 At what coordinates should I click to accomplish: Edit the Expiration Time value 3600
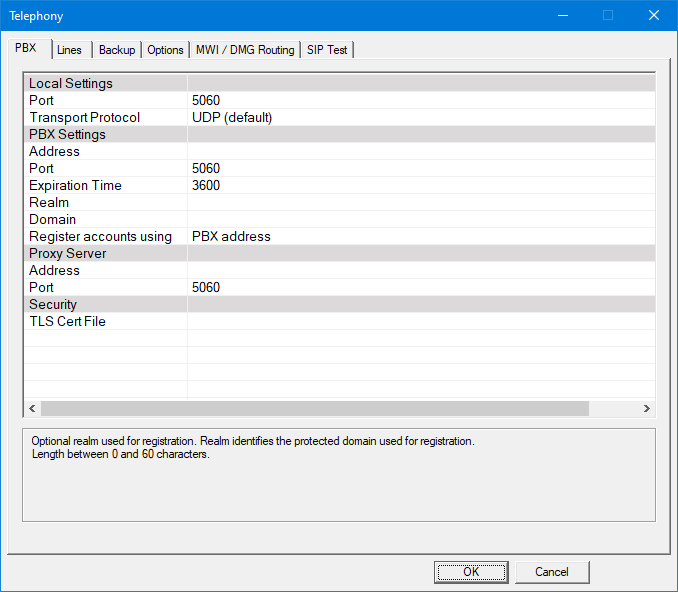click(x=420, y=186)
